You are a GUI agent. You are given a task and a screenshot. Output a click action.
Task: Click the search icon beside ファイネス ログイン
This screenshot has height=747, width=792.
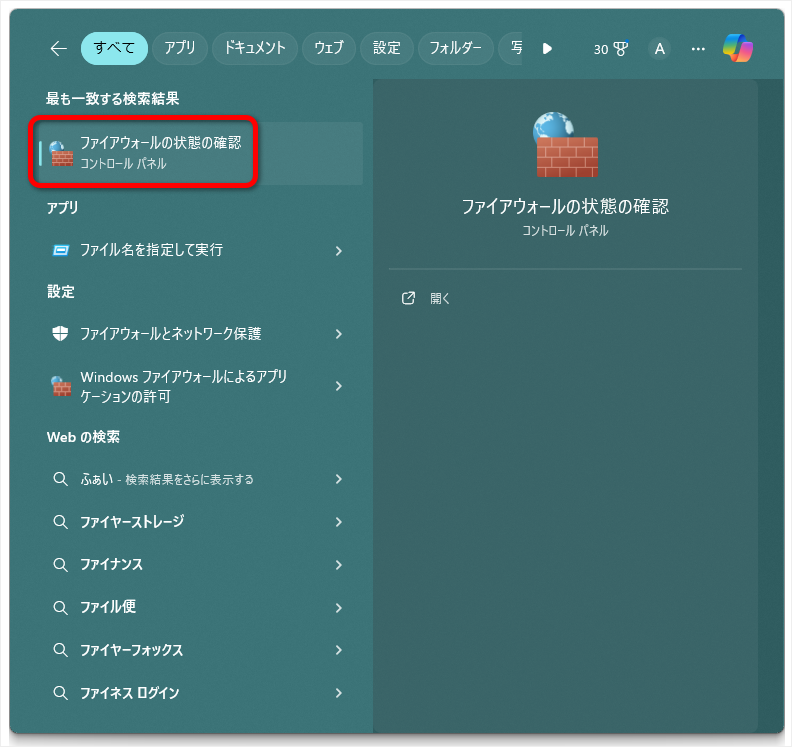click(x=61, y=693)
